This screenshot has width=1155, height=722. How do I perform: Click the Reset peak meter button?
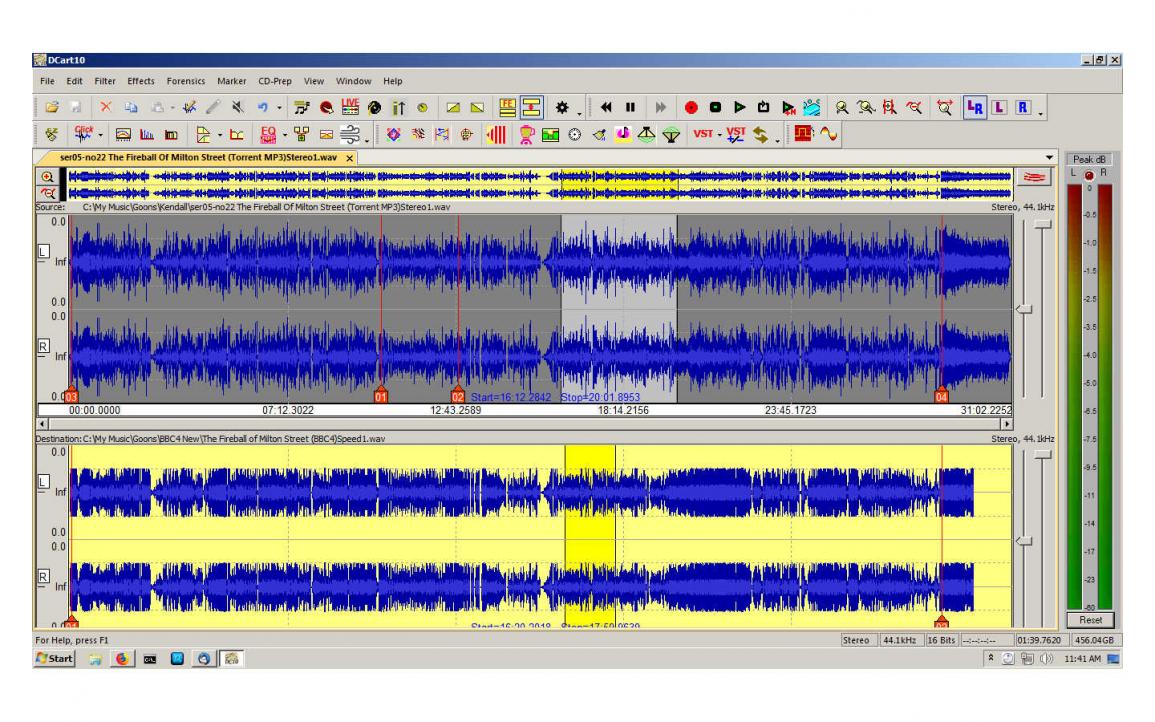[x=1090, y=620]
